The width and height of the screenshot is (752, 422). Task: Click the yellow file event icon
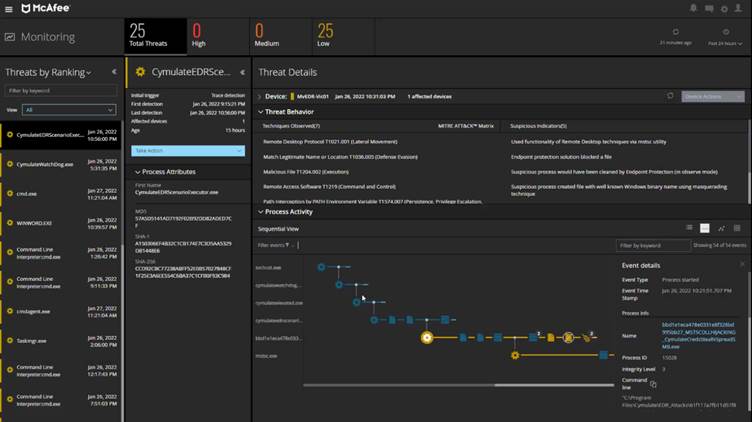[x=551, y=338]
